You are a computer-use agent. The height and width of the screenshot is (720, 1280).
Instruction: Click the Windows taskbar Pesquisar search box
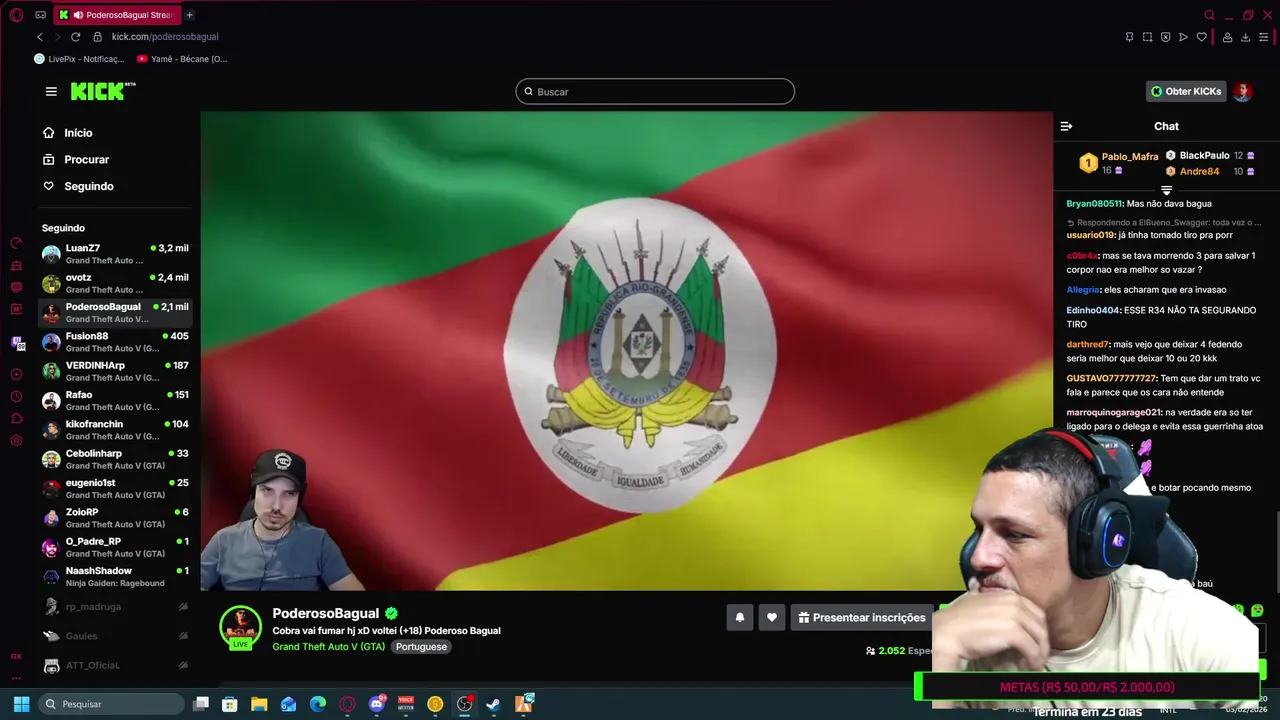click(112, 704)
